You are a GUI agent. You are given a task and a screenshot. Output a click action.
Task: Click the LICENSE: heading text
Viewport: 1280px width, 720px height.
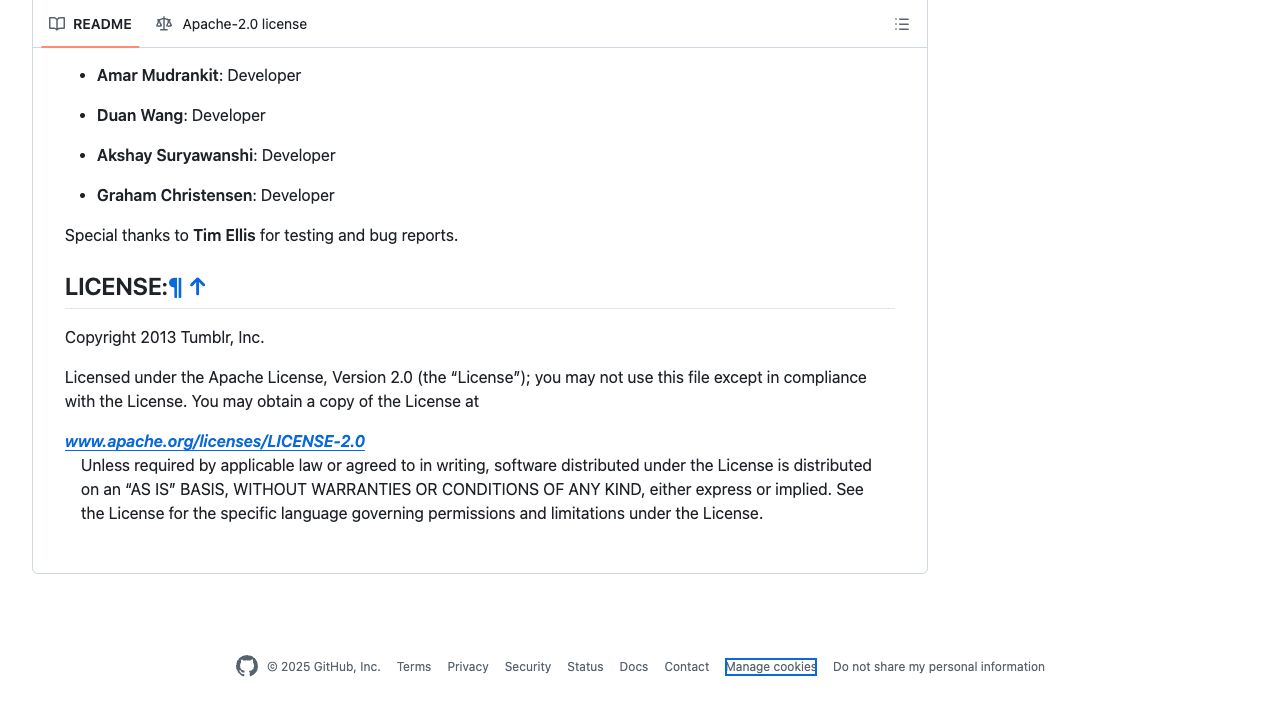pyautogui.click(x=116, y=287)
